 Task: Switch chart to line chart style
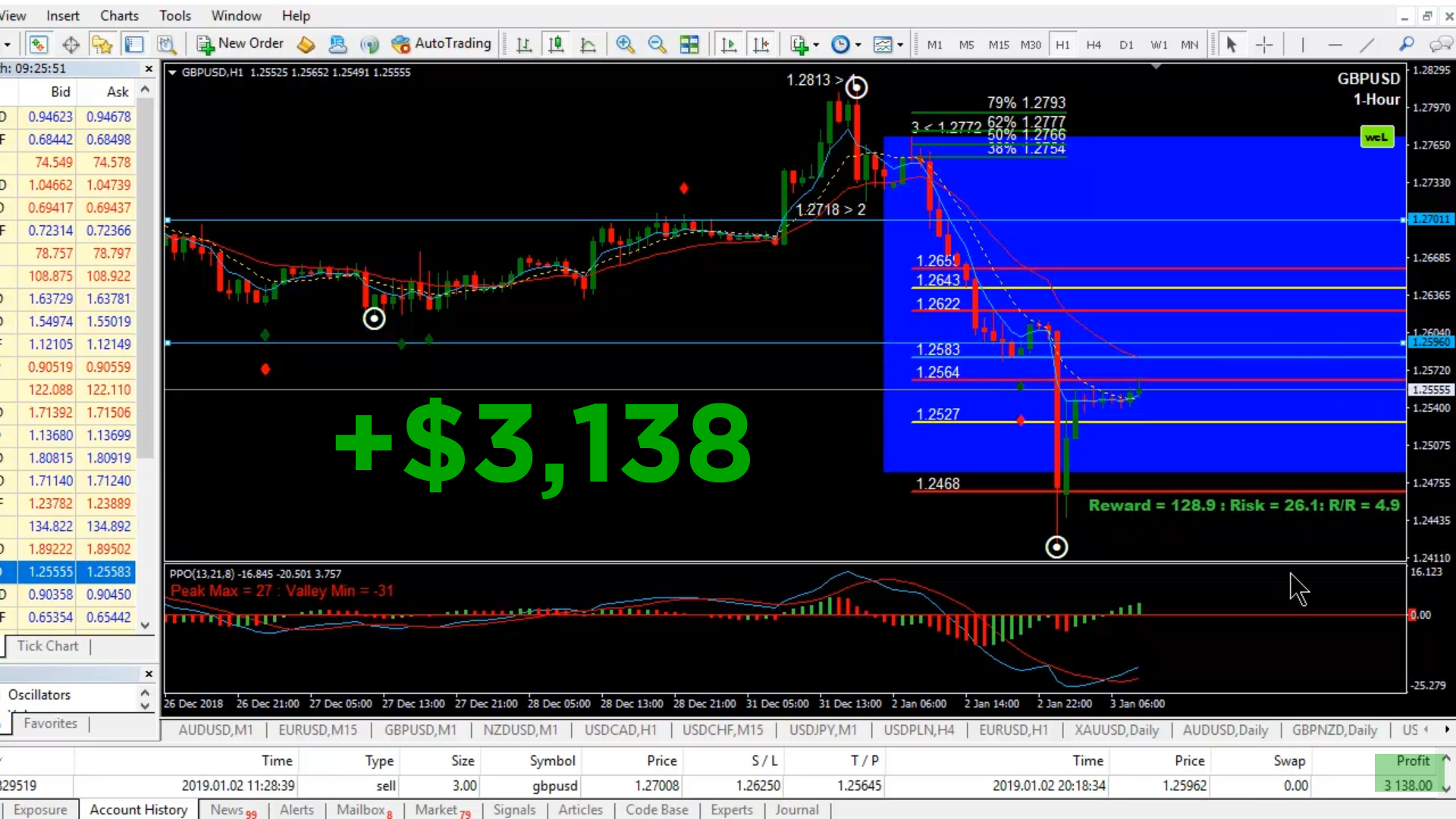pos(588,45)
